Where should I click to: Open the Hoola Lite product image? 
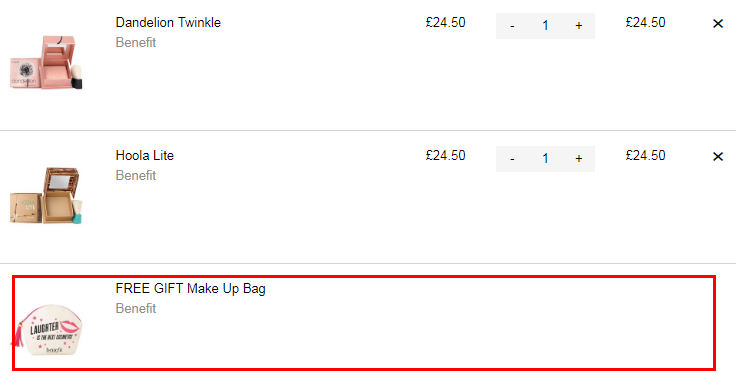click(46, 195)
